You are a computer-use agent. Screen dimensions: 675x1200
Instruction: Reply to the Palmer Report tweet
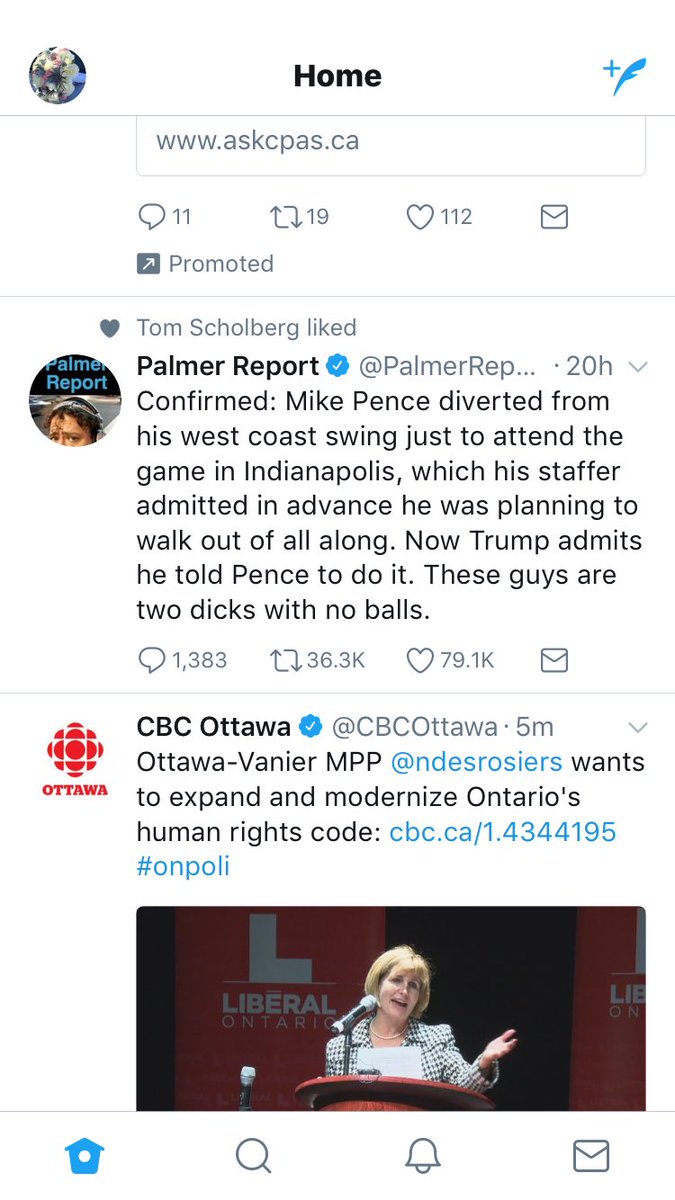click(x=151, y=660)
